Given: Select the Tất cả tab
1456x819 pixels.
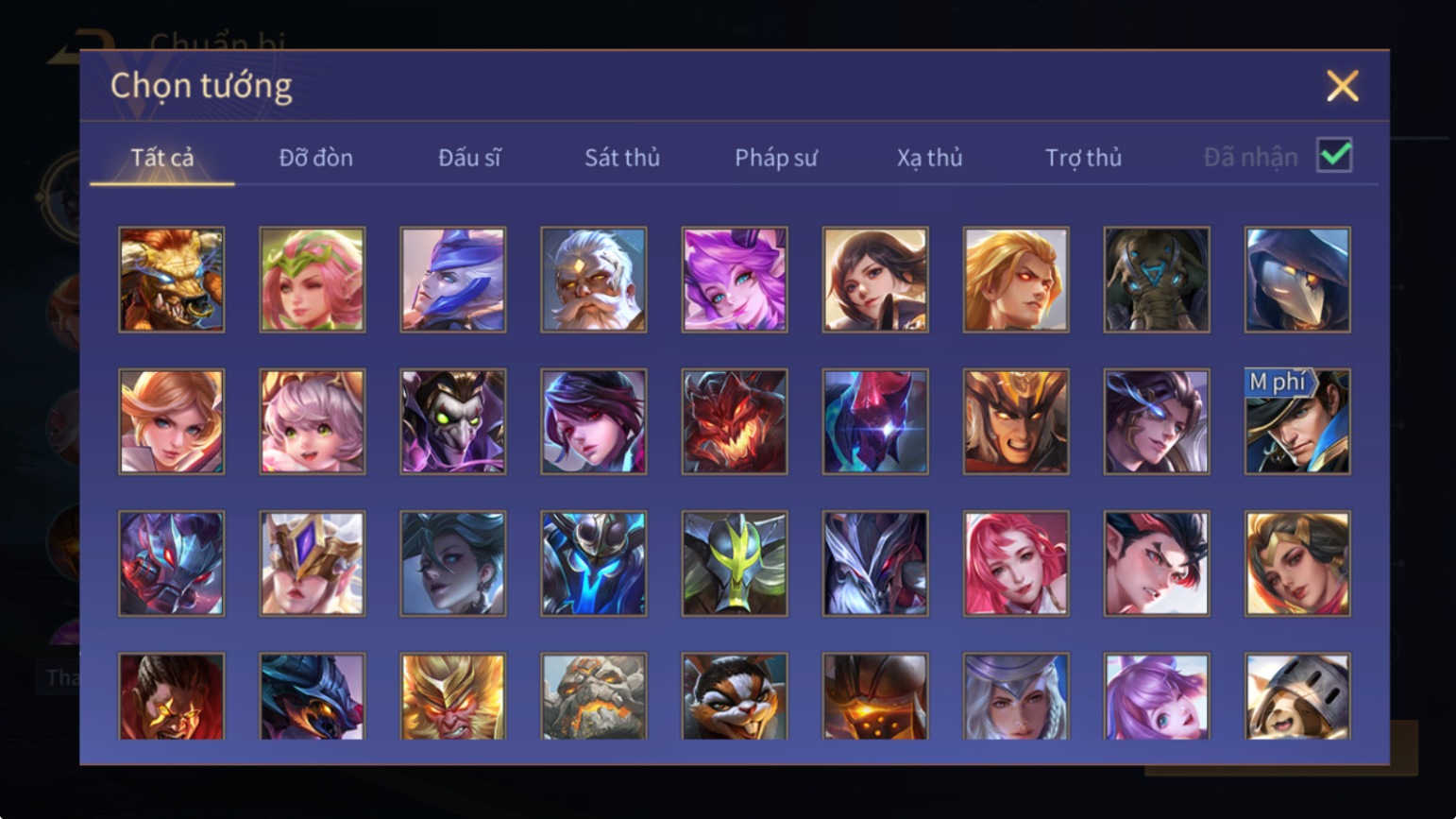Looking at the screenshot, I should pos(162,158).
